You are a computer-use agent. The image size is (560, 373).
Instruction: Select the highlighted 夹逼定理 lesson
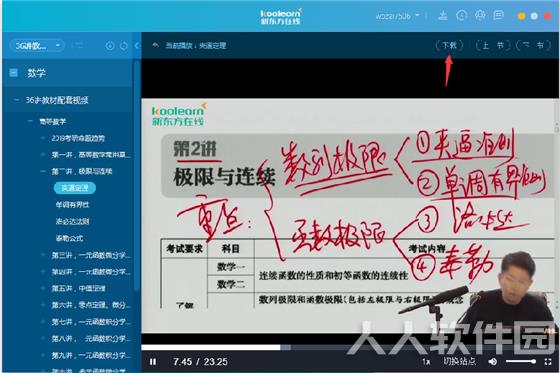coord(75,188)
